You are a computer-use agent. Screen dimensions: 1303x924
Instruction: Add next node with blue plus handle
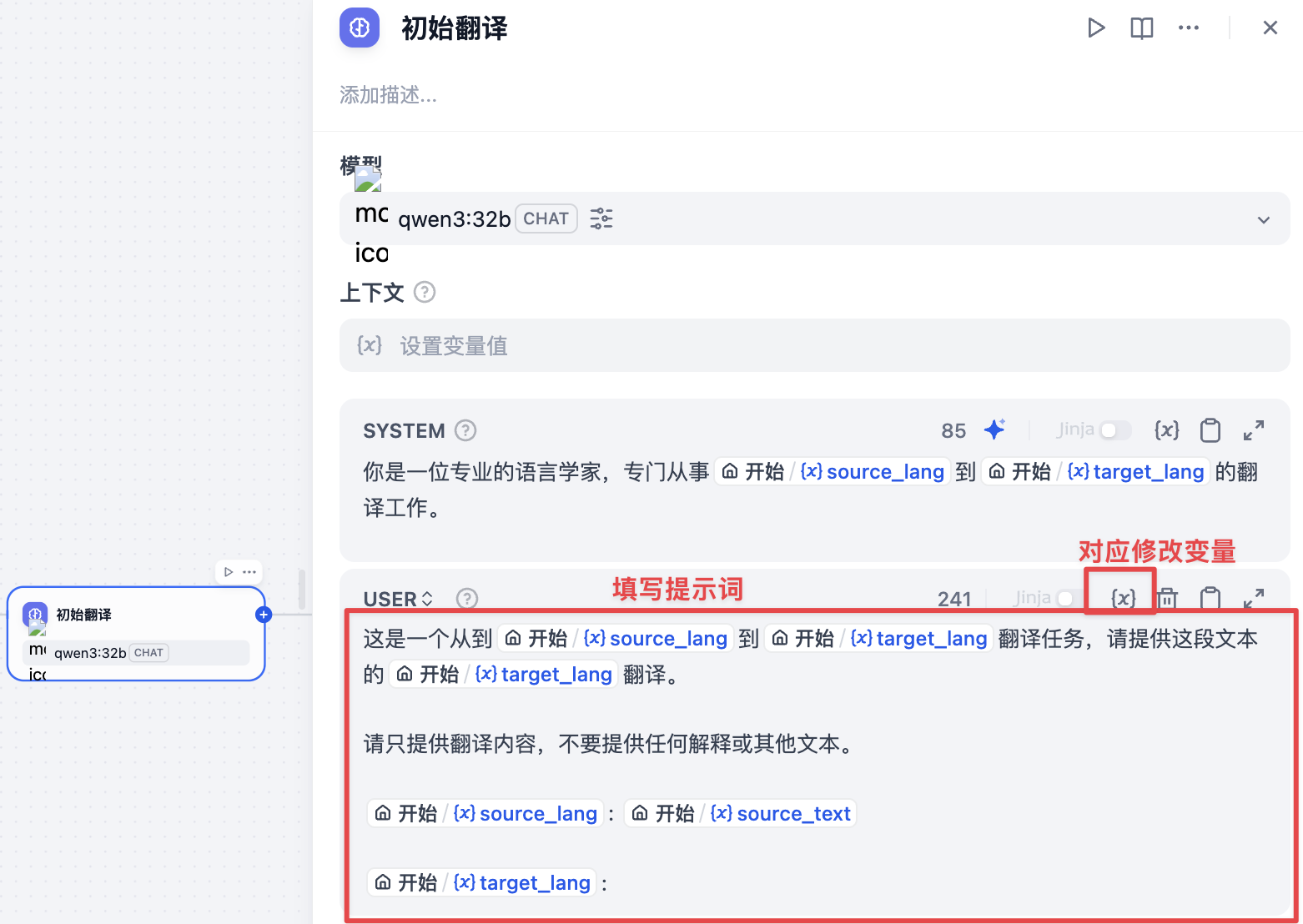(x=264, y=615)
